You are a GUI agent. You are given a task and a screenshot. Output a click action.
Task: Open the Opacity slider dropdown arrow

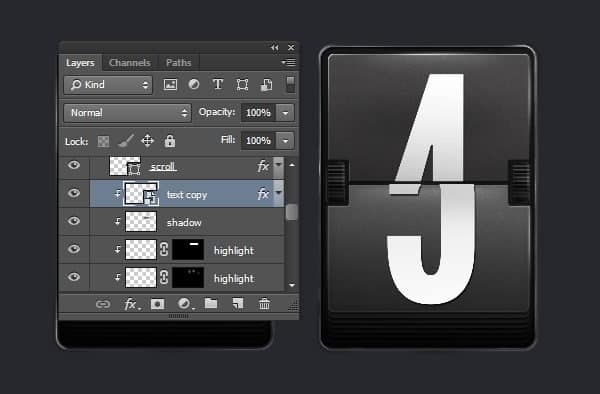(x=285, y=113)
